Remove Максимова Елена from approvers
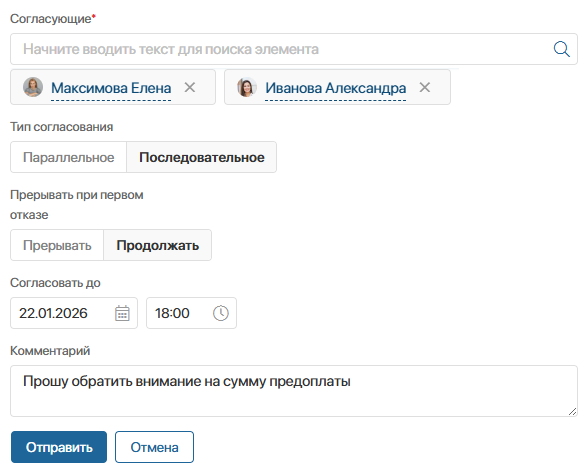The image size is (583, 471). (190, 88)
